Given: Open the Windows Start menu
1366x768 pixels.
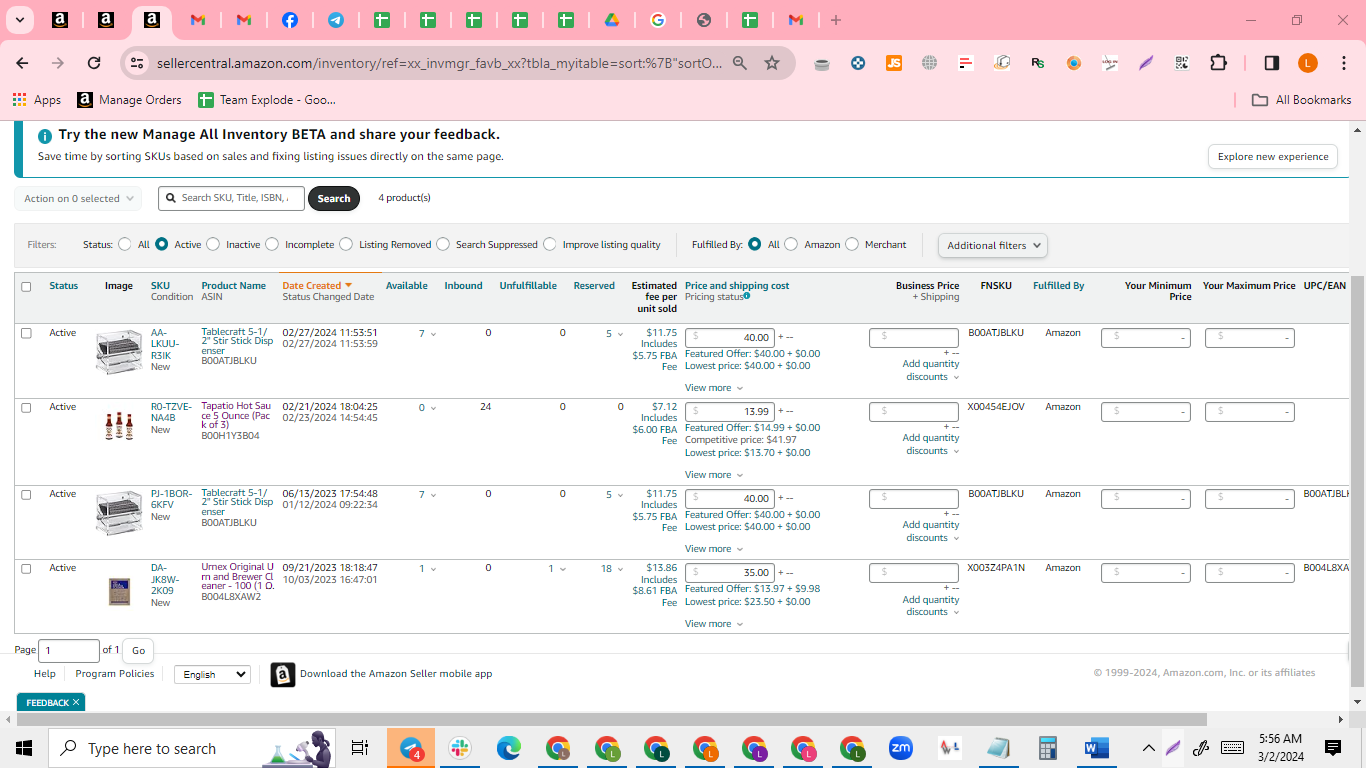Looking at the screenshot, I should coord(24,748).
